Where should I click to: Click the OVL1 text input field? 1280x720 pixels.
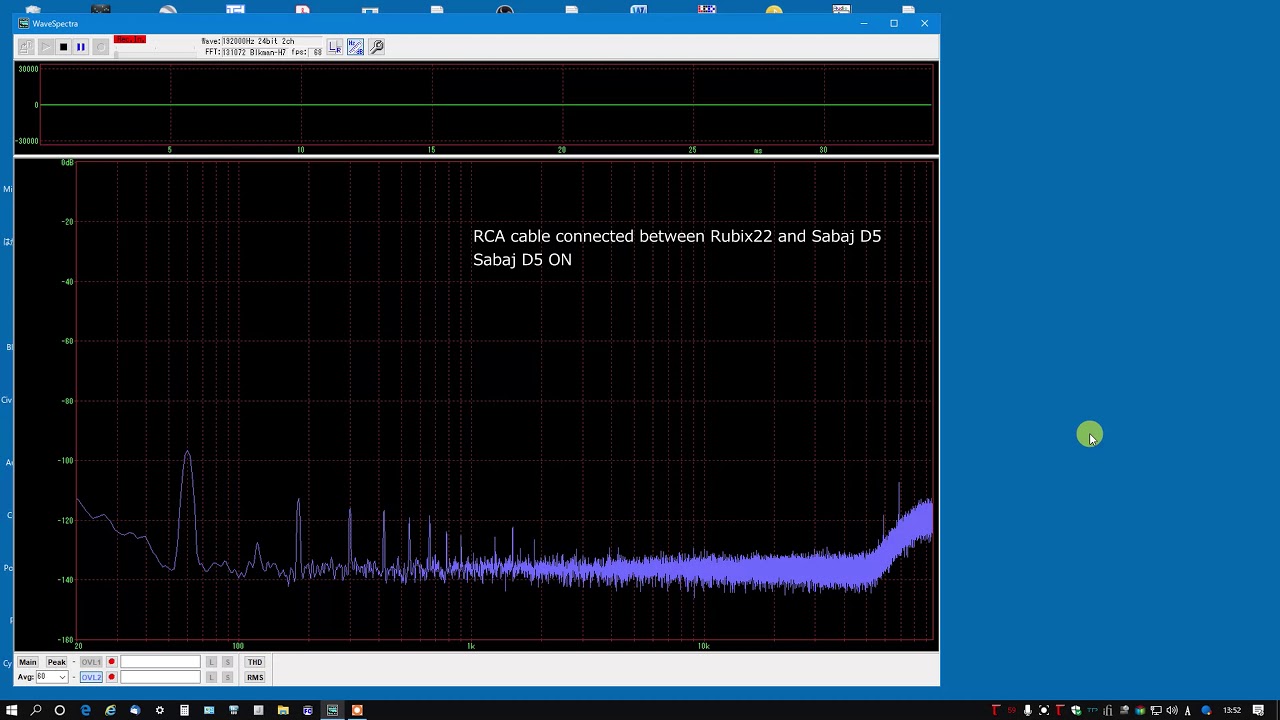click(x=160, y=662)
